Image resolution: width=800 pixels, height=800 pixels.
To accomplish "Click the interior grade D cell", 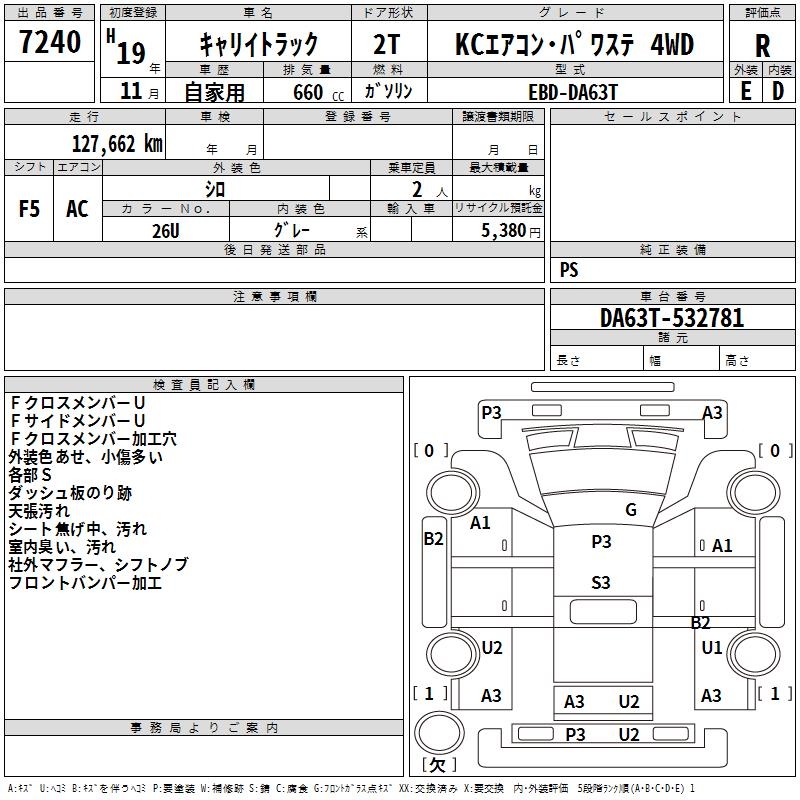I will [x=778, y=90].
